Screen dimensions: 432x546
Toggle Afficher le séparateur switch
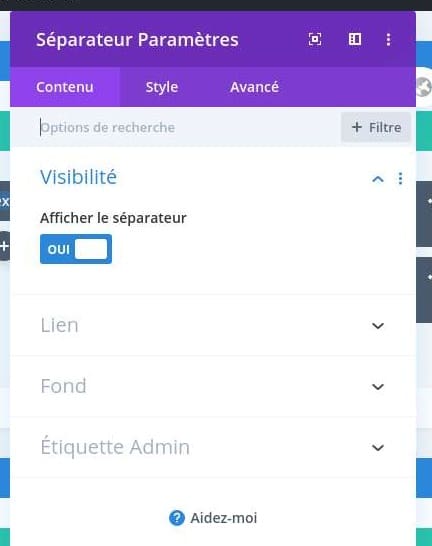point(76,249)
